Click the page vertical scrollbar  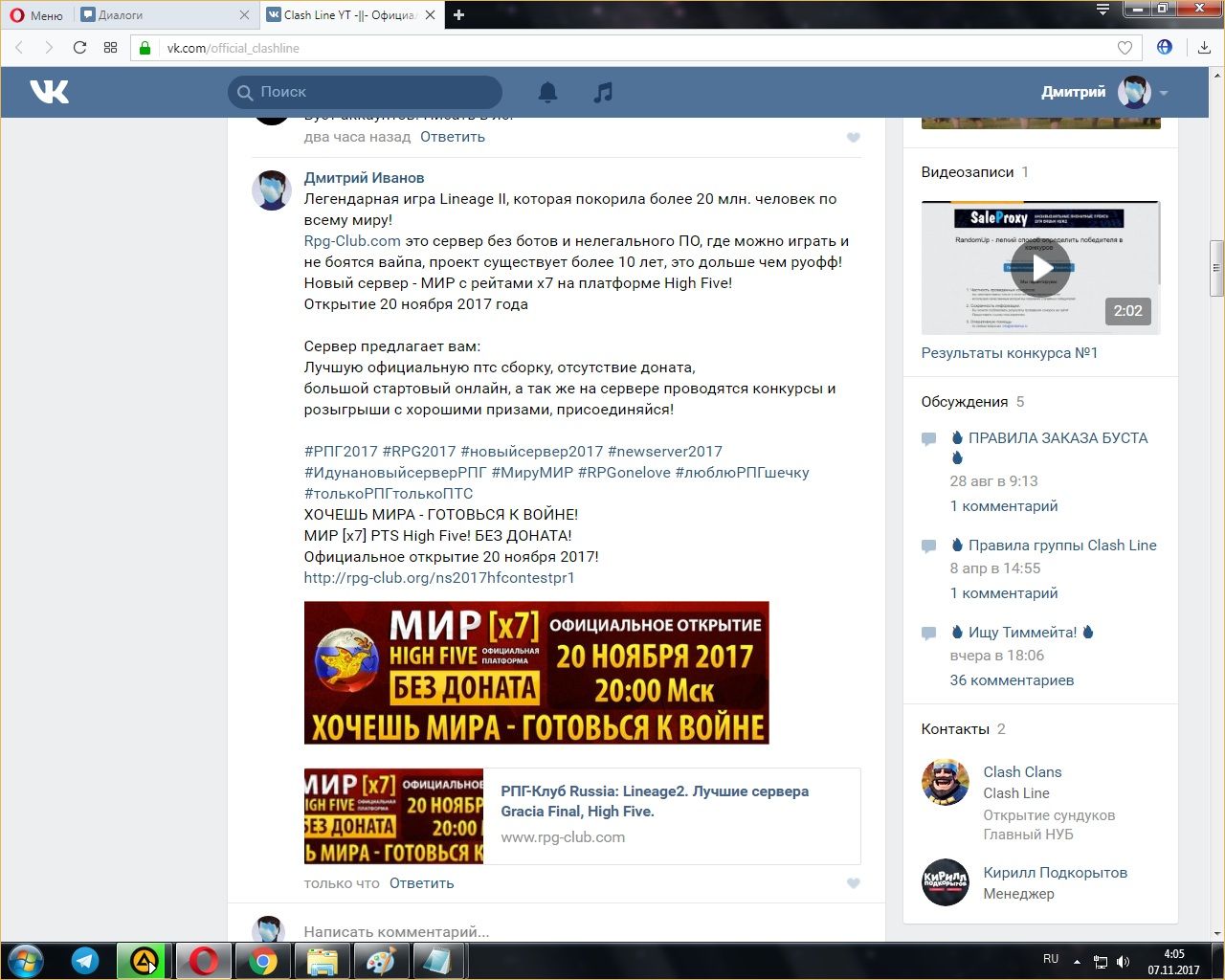[1216, 268]
